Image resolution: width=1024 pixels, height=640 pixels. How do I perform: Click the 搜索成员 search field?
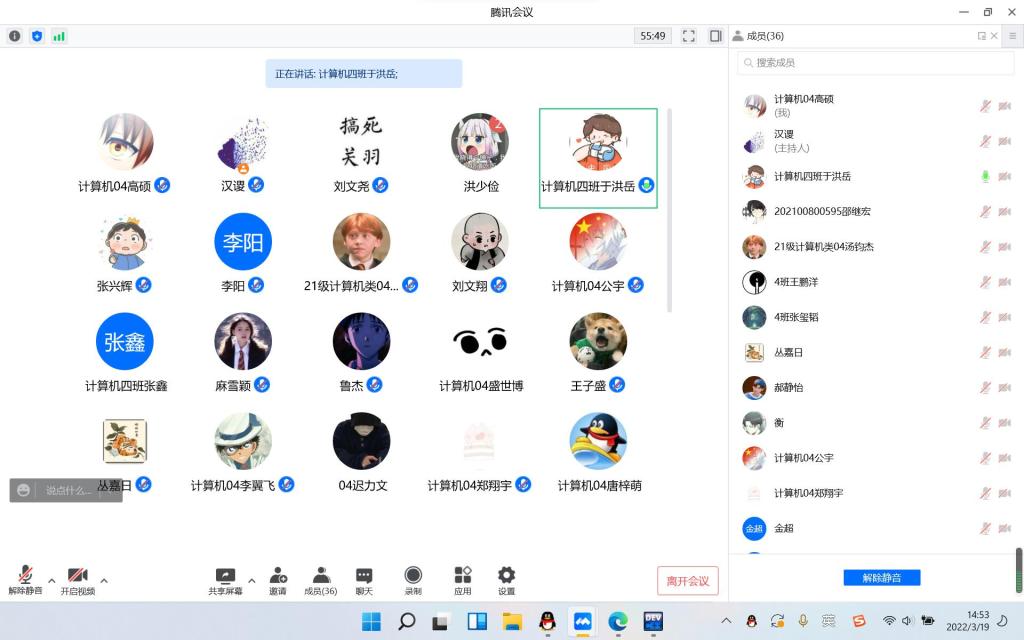point(875,63)
